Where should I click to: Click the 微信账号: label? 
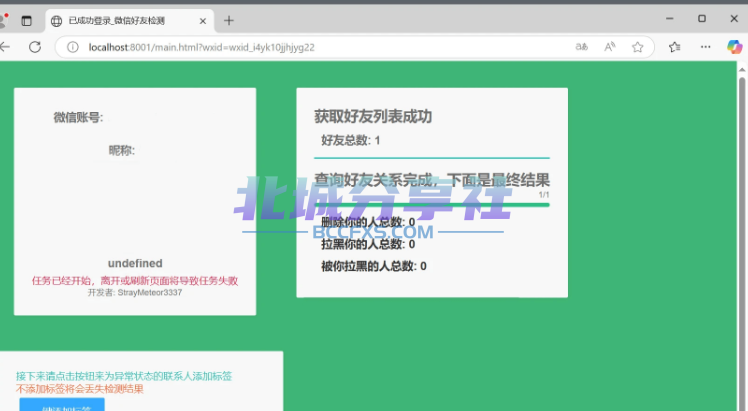(x=78, y=117)
